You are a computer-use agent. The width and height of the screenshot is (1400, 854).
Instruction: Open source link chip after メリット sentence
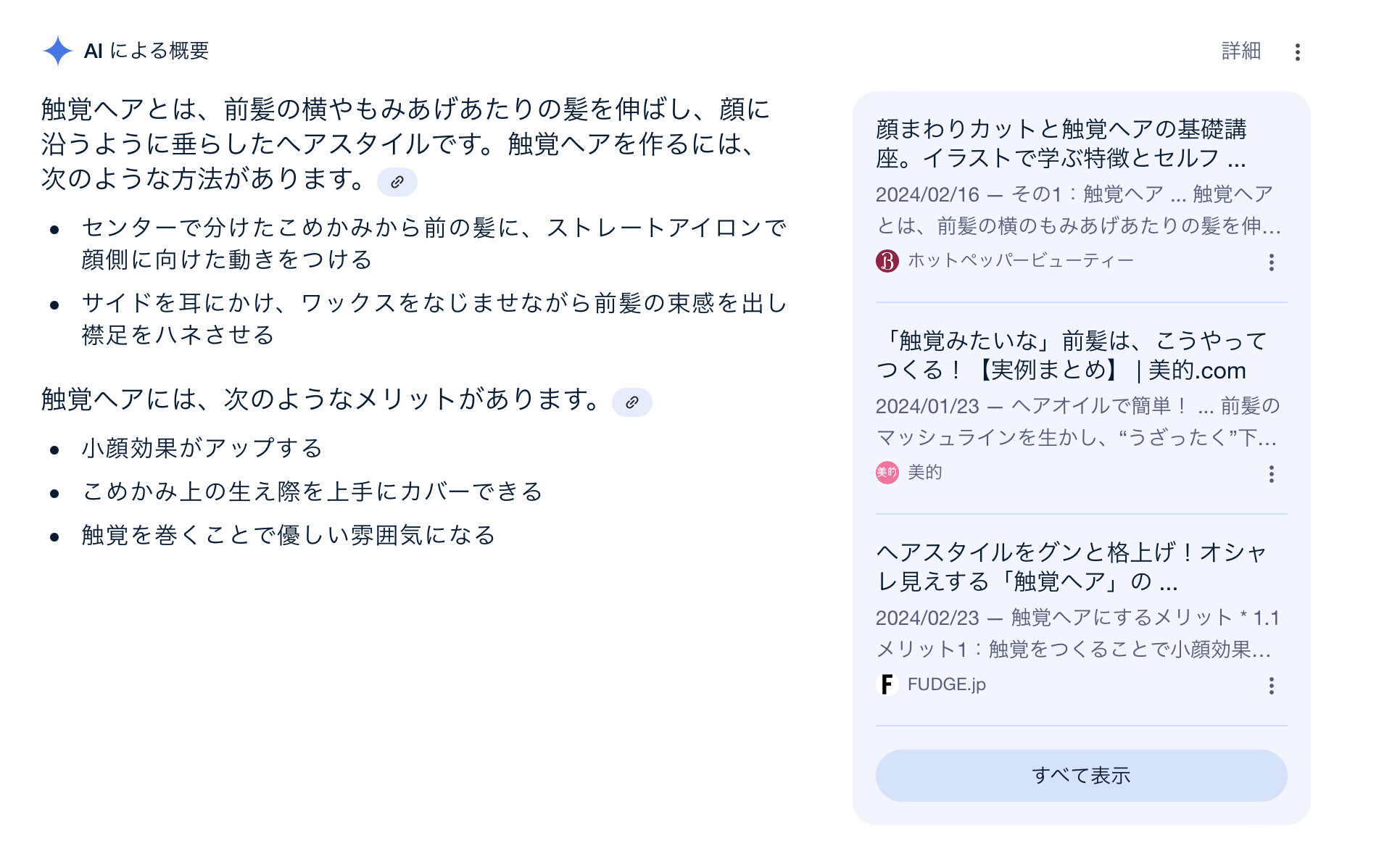coord(631,402)
